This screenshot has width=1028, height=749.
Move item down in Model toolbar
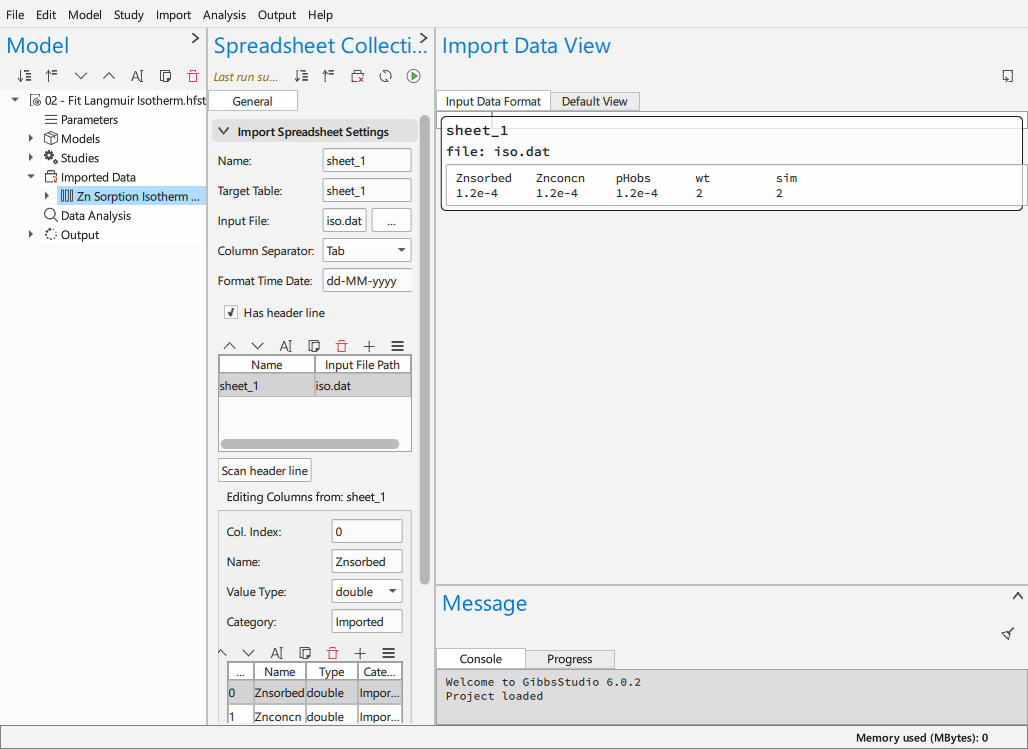coord(81,76)
